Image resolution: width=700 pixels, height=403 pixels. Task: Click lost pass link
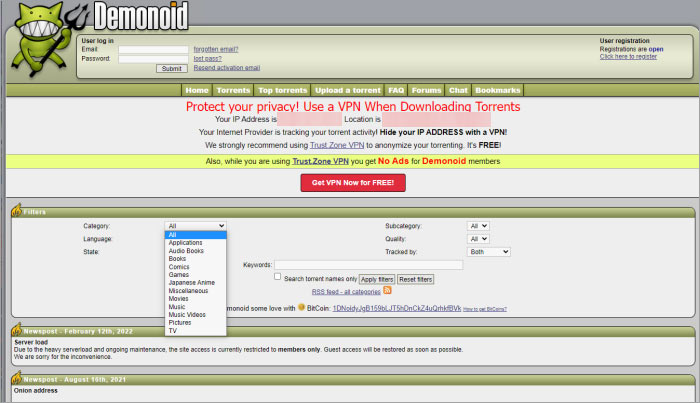[208, 58]
